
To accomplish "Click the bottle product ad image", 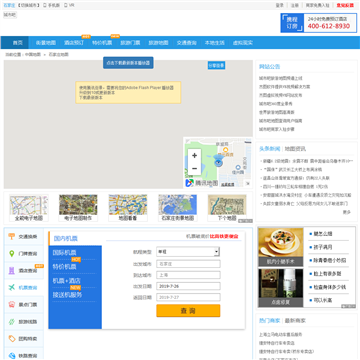I will coord(281,288).
